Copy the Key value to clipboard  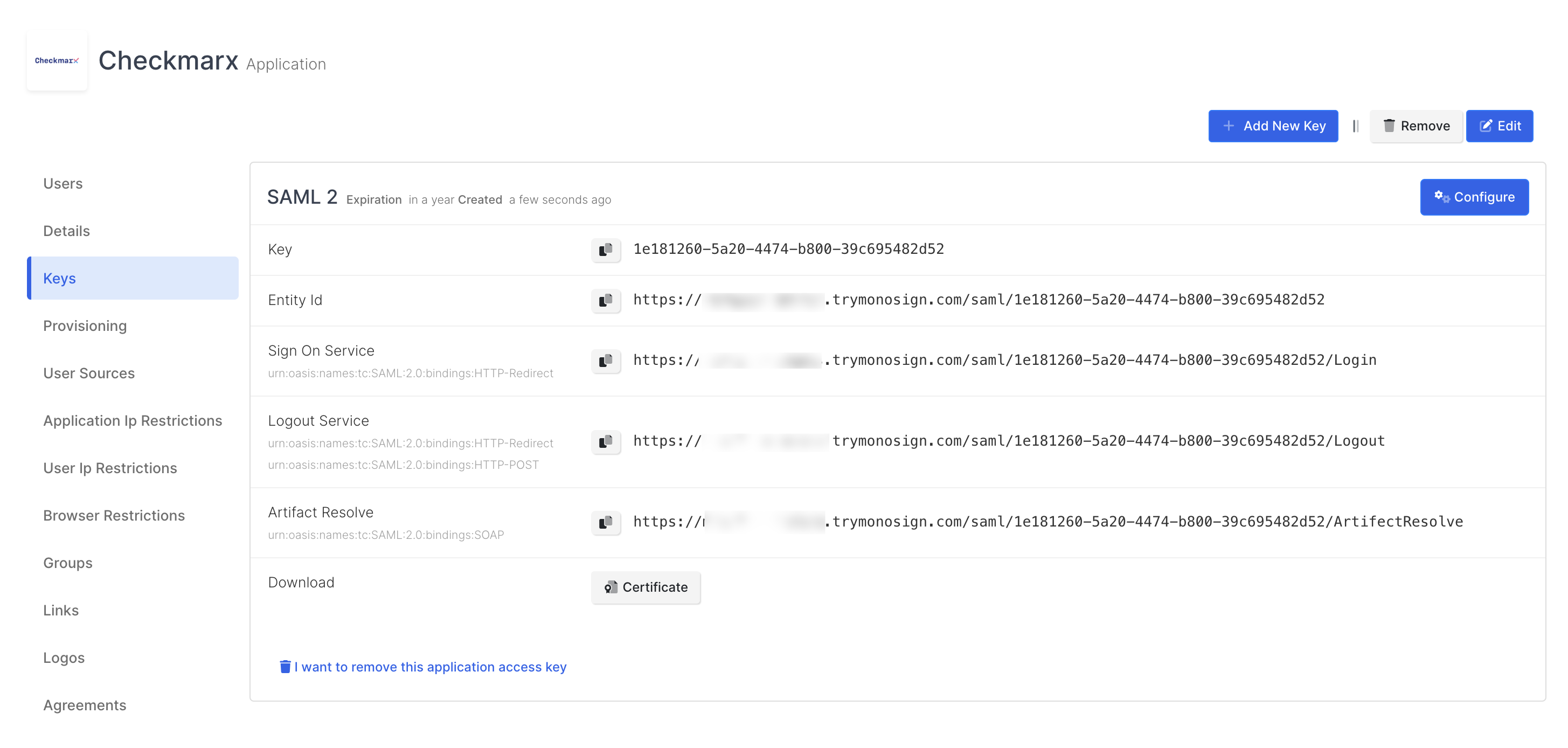[605, 250]
